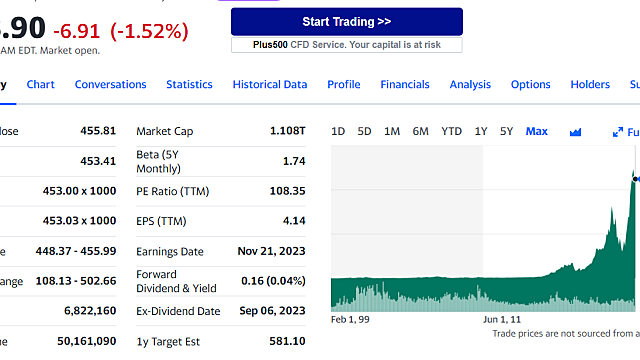The image size is (640, 360).
Task: Open the Options tab
Action: pos(531,84)
